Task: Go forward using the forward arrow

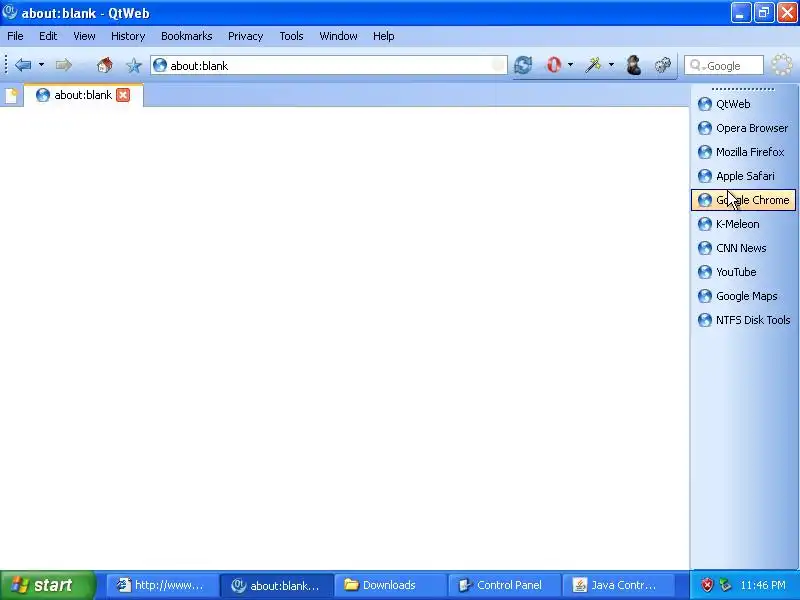Action: click(x=64, y=65)
